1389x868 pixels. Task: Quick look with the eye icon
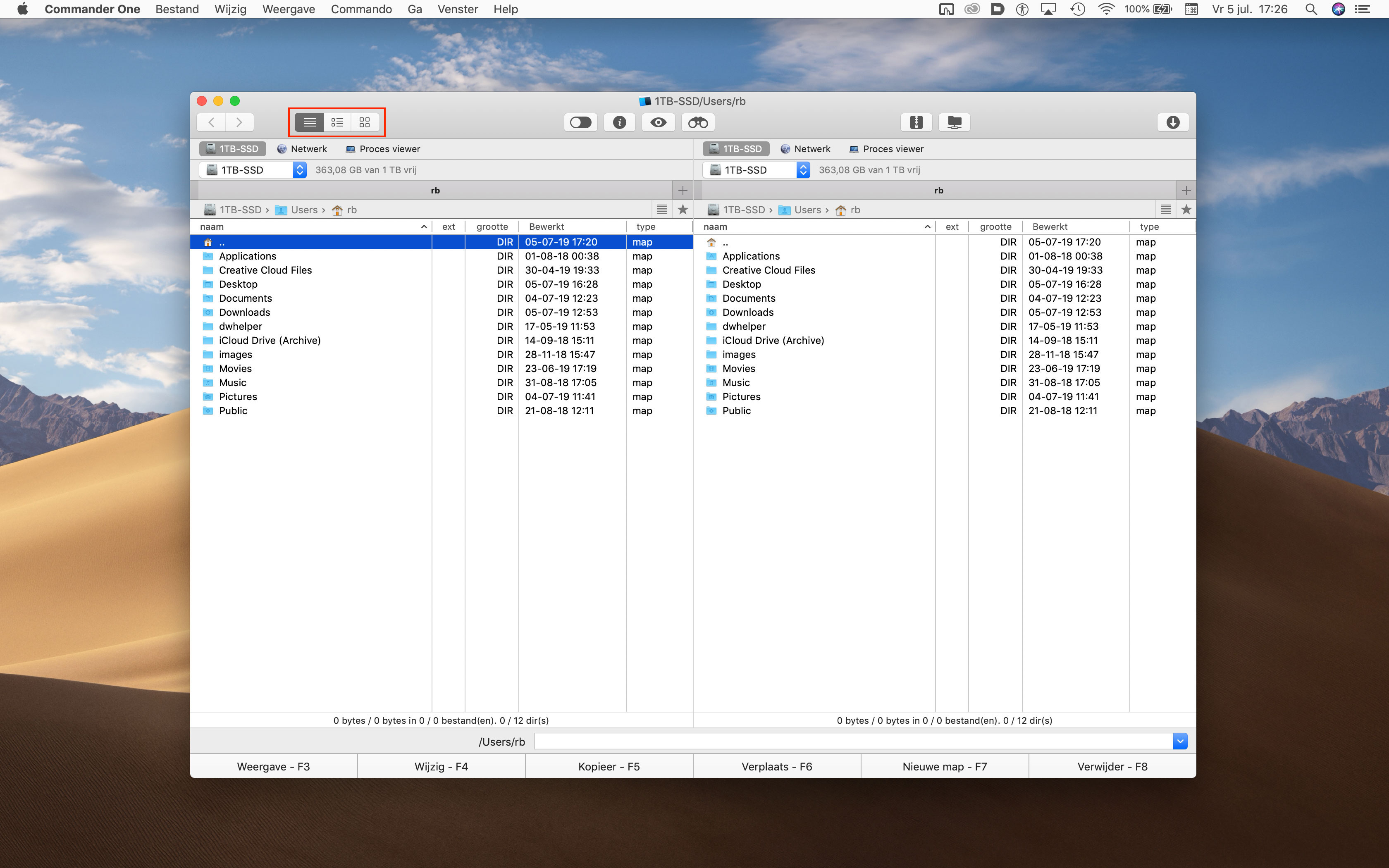coord(659,122)
